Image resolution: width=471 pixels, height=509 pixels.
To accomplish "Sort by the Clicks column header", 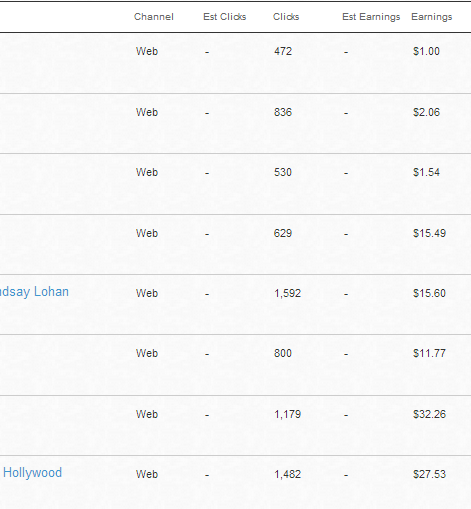I will (x=286, y=17).
